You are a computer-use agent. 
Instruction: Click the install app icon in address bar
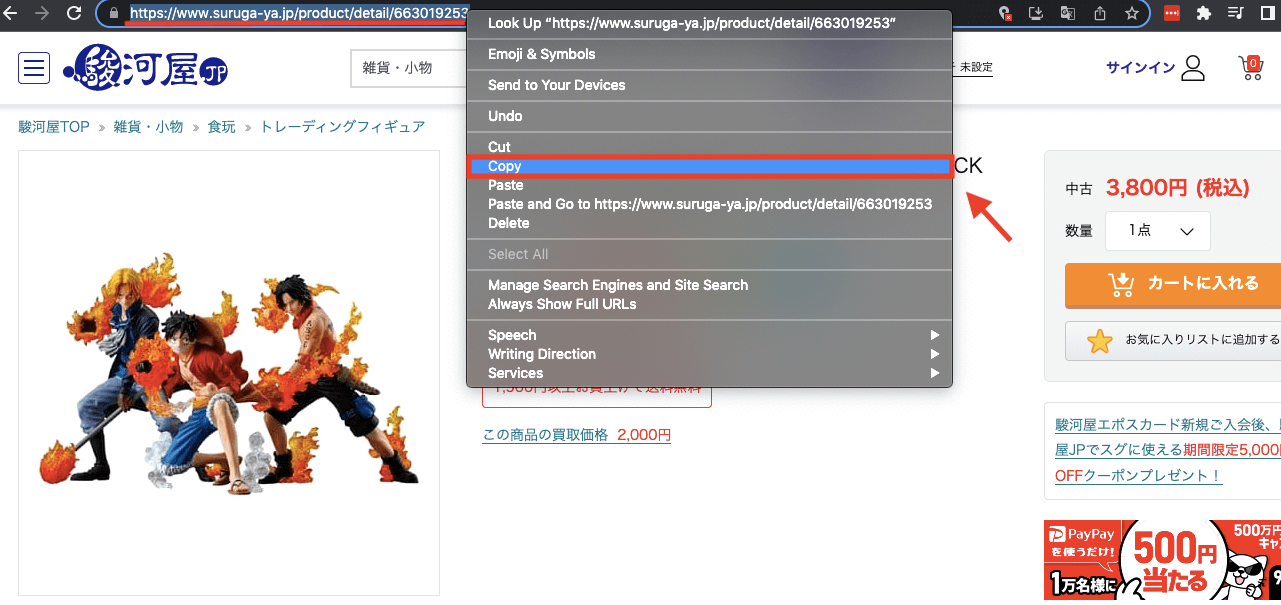point(1036,14)
